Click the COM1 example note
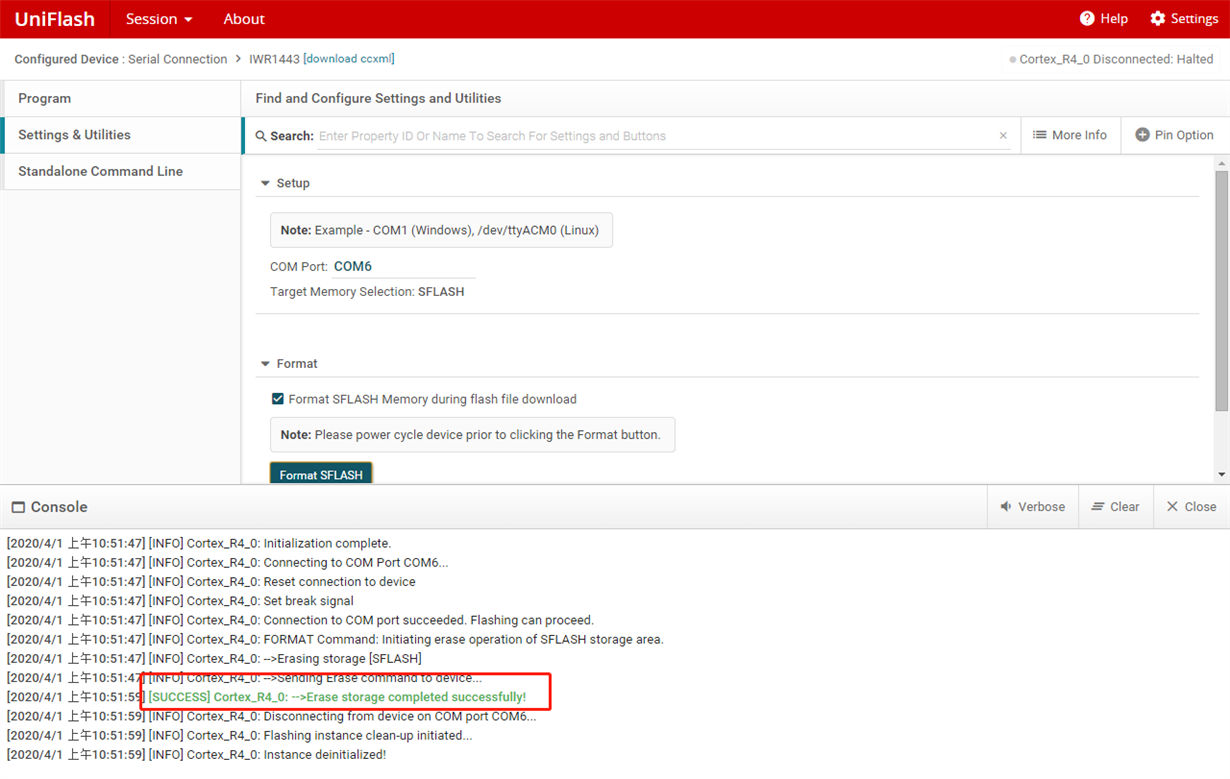The width and height of the screenshot is (1230, 779). (x=441, y=230)
